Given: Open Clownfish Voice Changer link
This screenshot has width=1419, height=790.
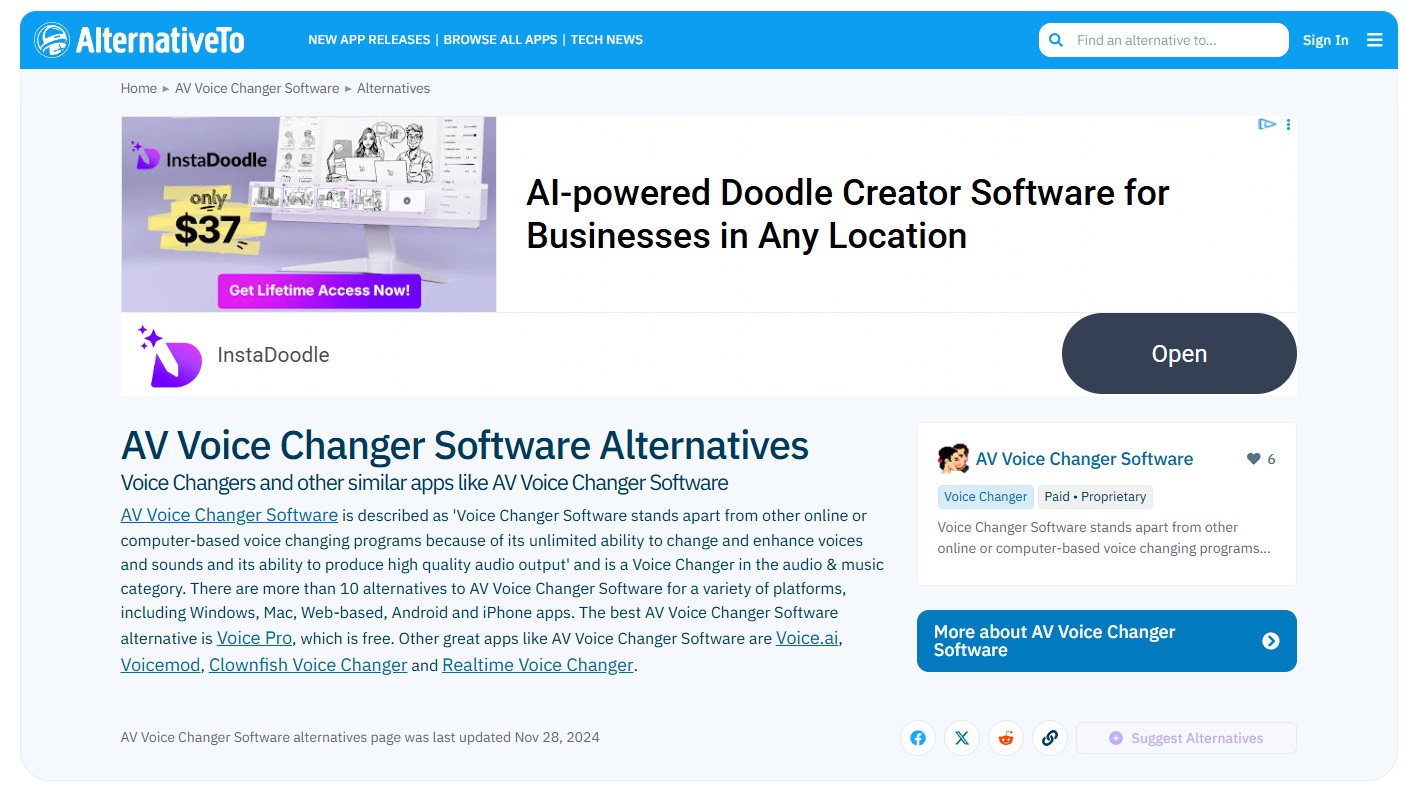Looking at the screenshot, I should click(308, 665).
